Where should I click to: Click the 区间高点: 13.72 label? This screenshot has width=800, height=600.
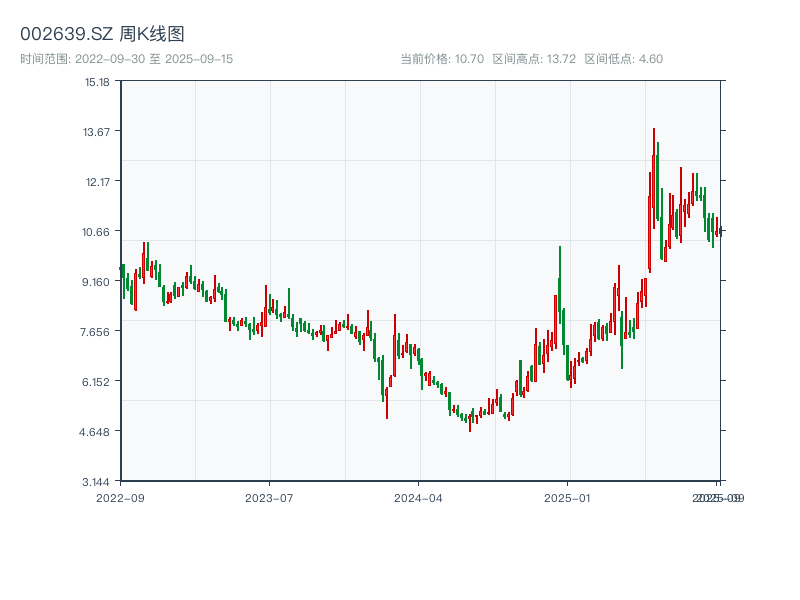534,59
